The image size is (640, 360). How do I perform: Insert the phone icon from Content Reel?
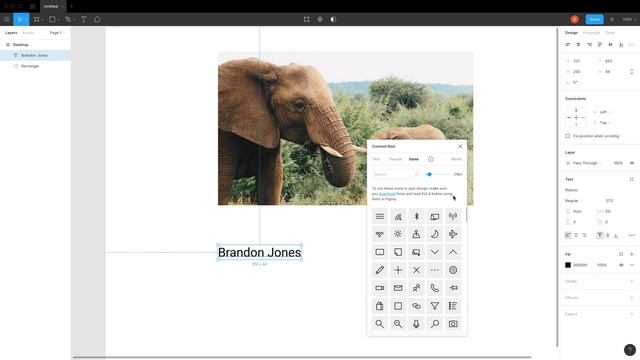click(x=435, y=288)
